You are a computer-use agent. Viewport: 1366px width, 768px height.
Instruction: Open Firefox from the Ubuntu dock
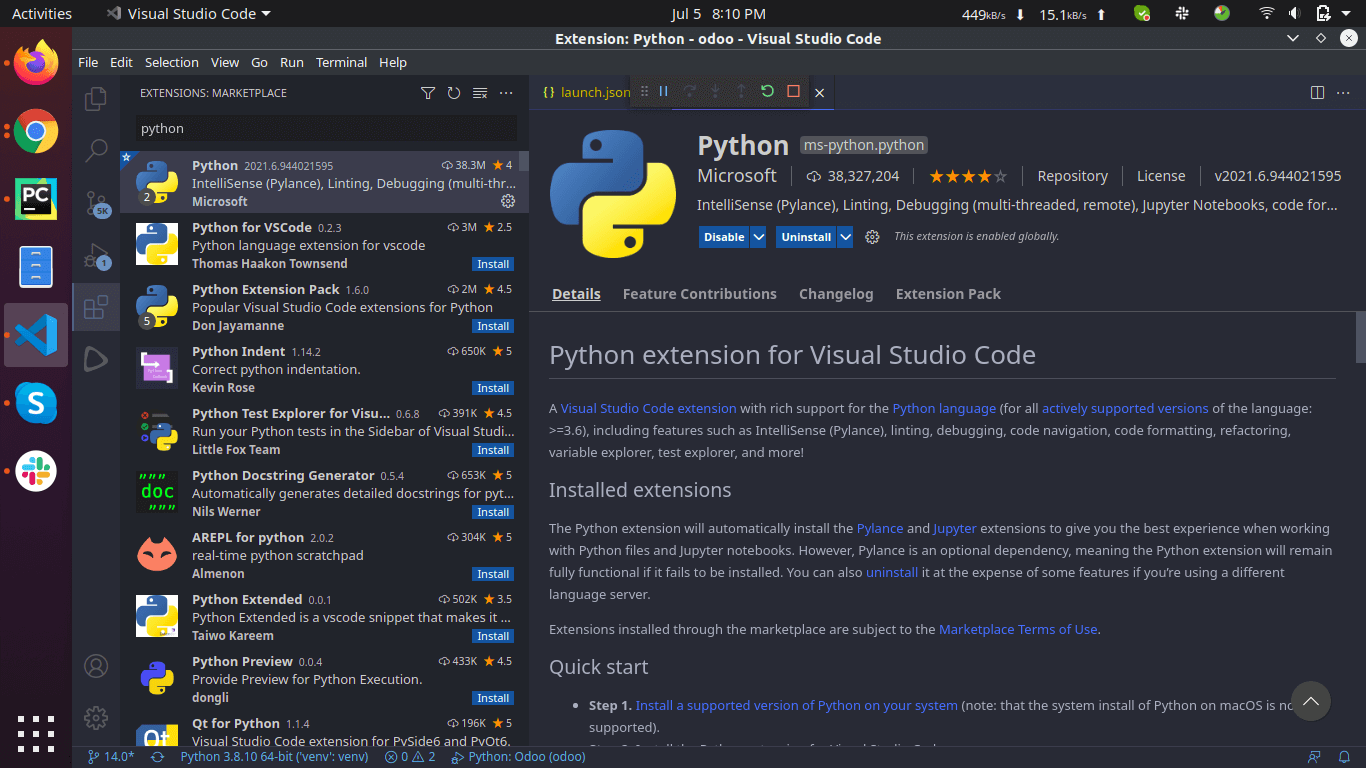(36, 63)
